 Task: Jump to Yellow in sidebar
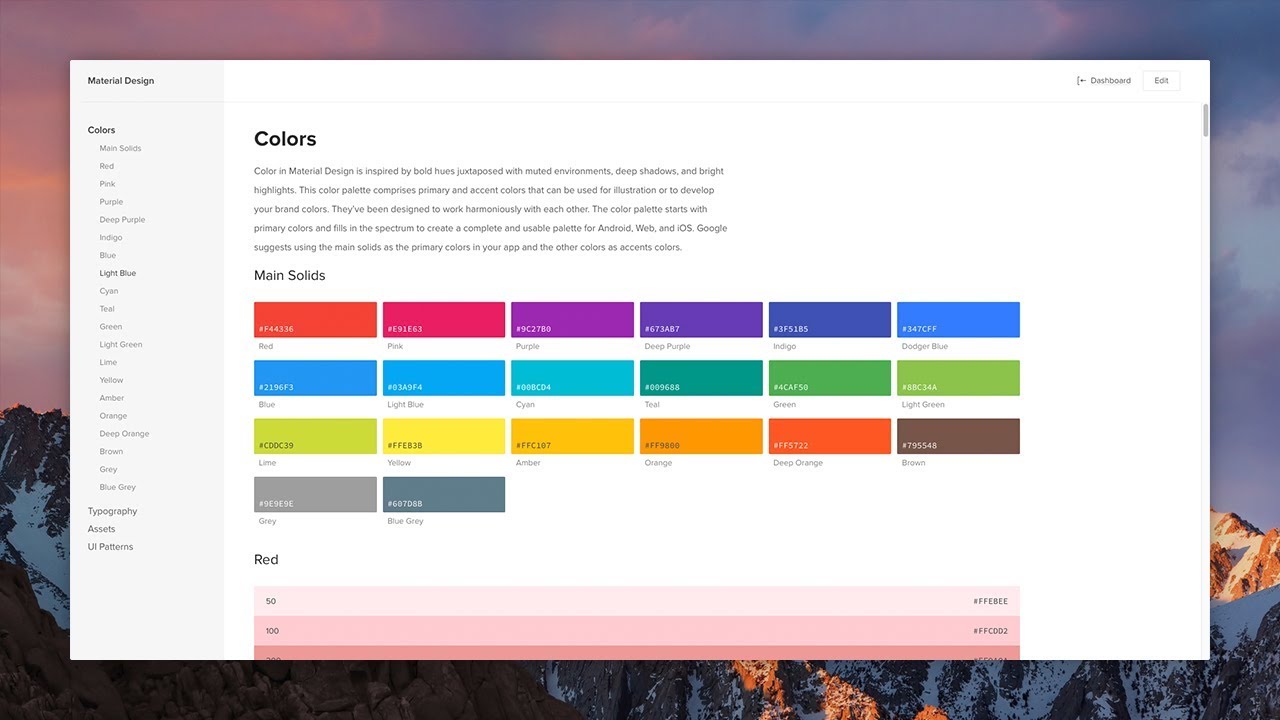point(112,380)
